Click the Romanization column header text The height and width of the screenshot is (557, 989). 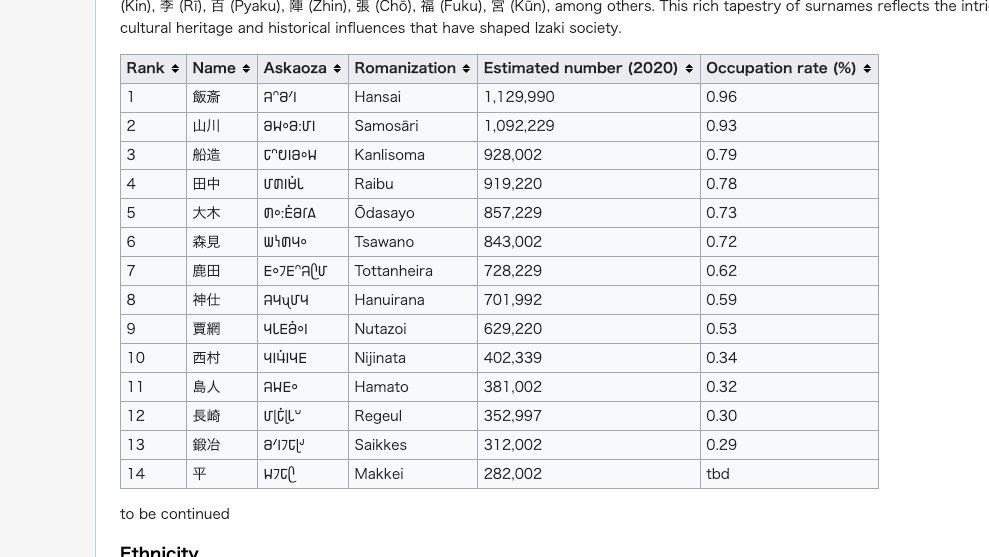pyautogui.click(x=405, y=68)
